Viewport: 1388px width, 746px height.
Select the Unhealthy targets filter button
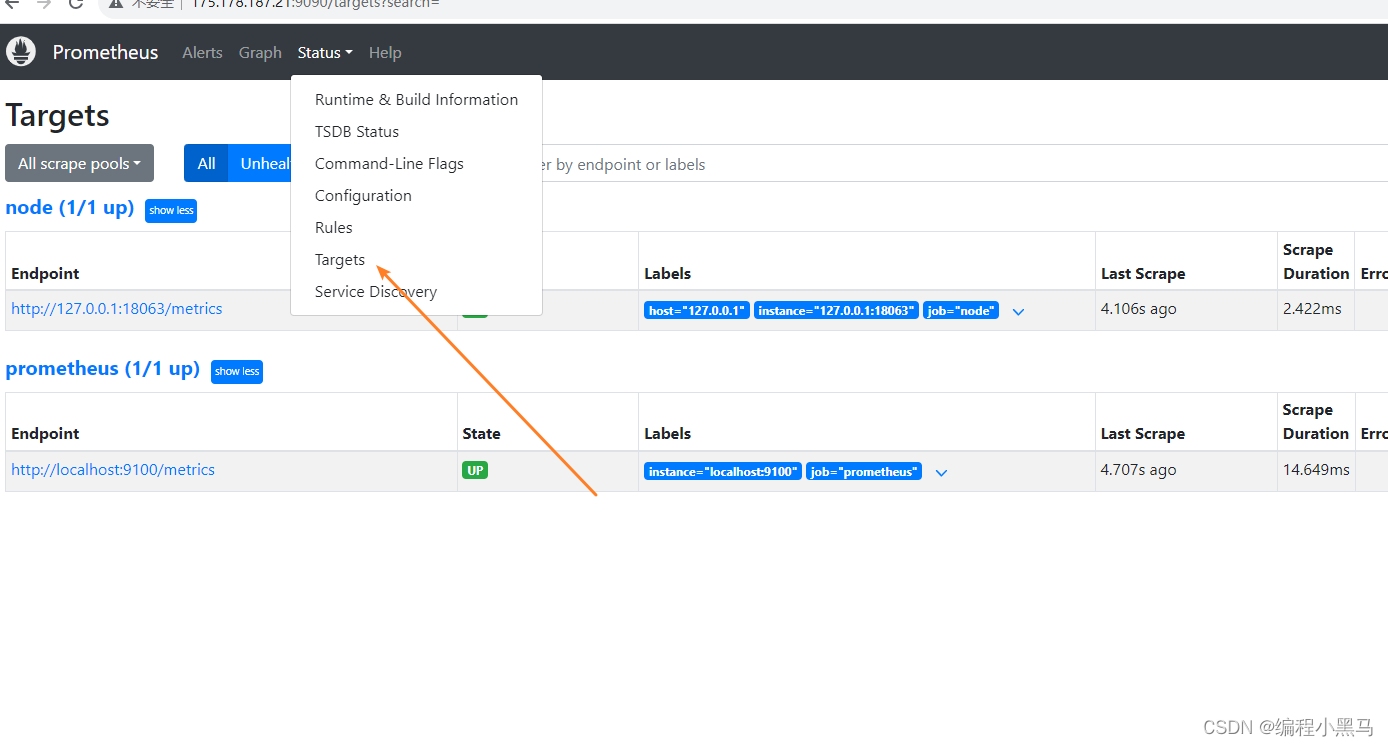click(260, 163)
